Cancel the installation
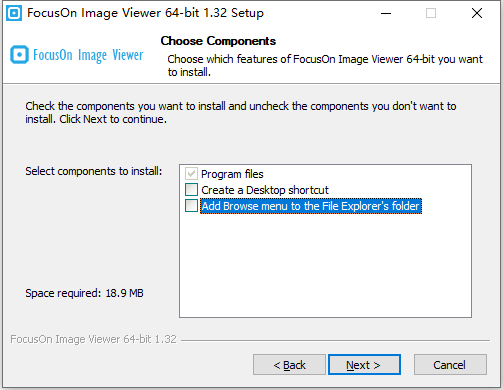 pos(450,365)
